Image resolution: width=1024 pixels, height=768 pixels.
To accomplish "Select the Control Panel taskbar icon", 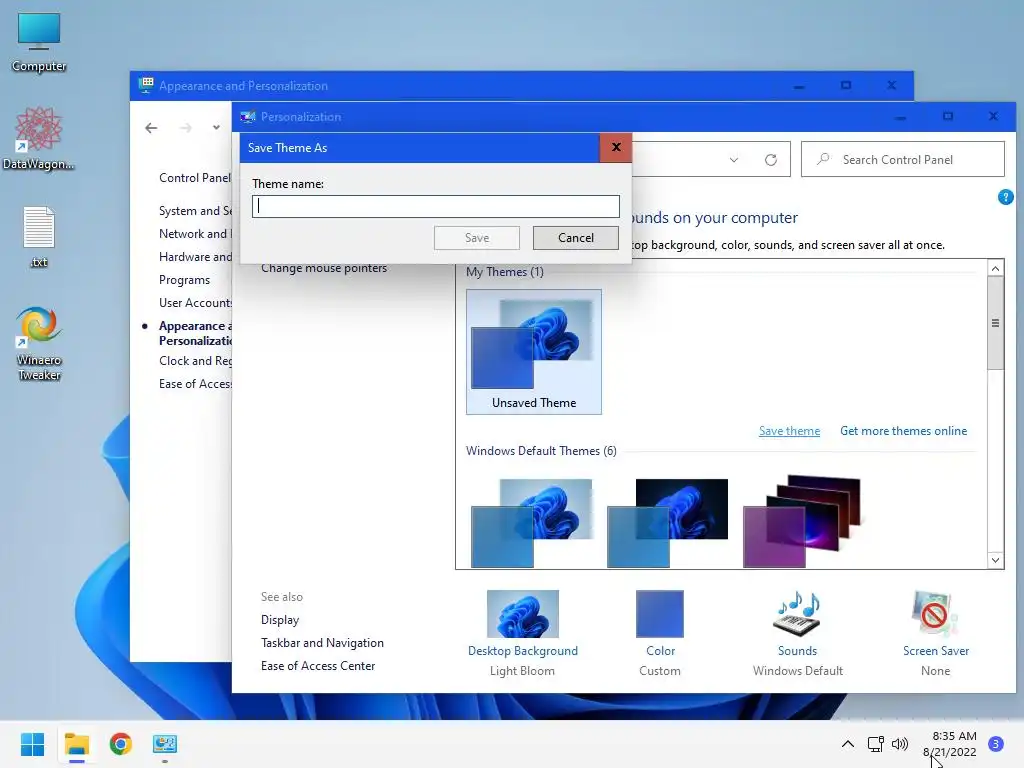I will click(165, 744).
